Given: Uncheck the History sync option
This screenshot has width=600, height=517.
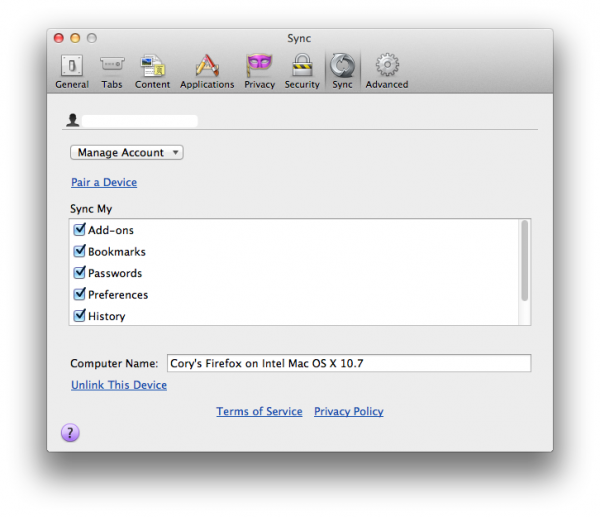Looking at the screenshot, I should click(80, 316).
